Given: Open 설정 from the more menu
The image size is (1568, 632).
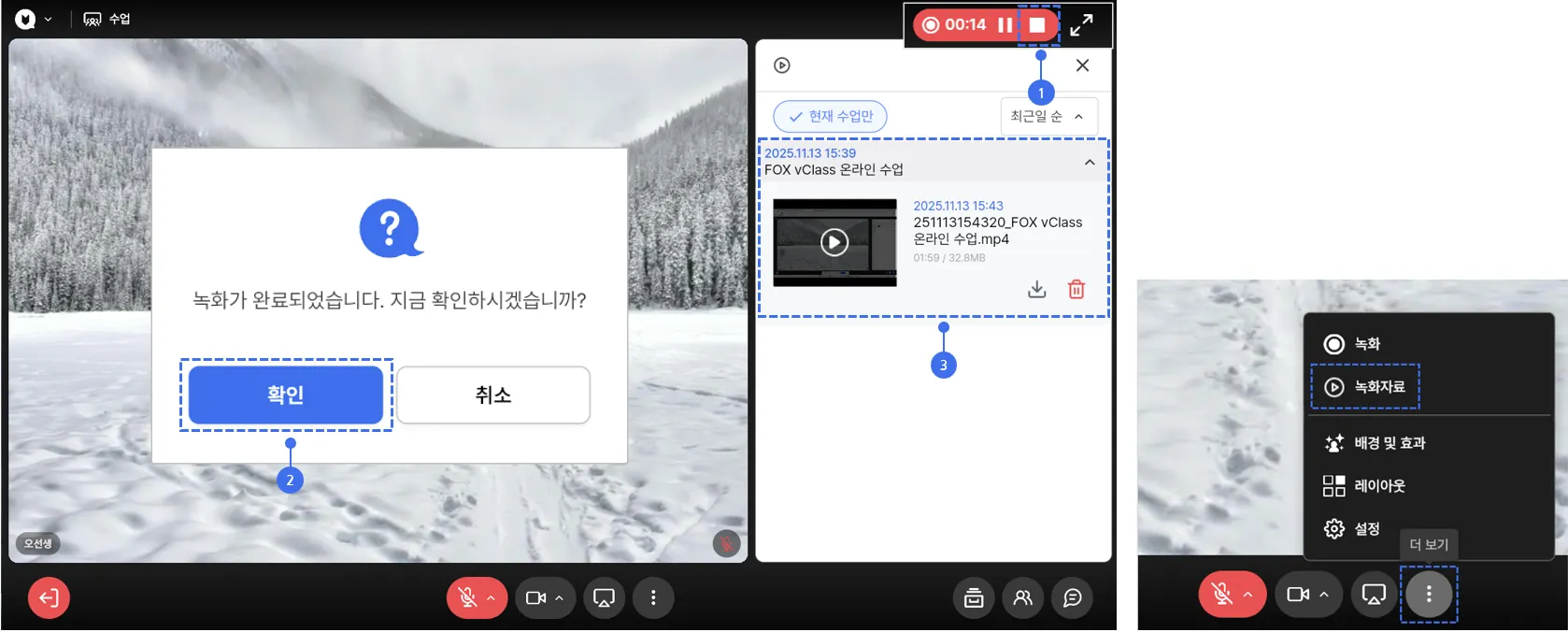Looking at the screenshot, I should click(x=1352, y=529).
